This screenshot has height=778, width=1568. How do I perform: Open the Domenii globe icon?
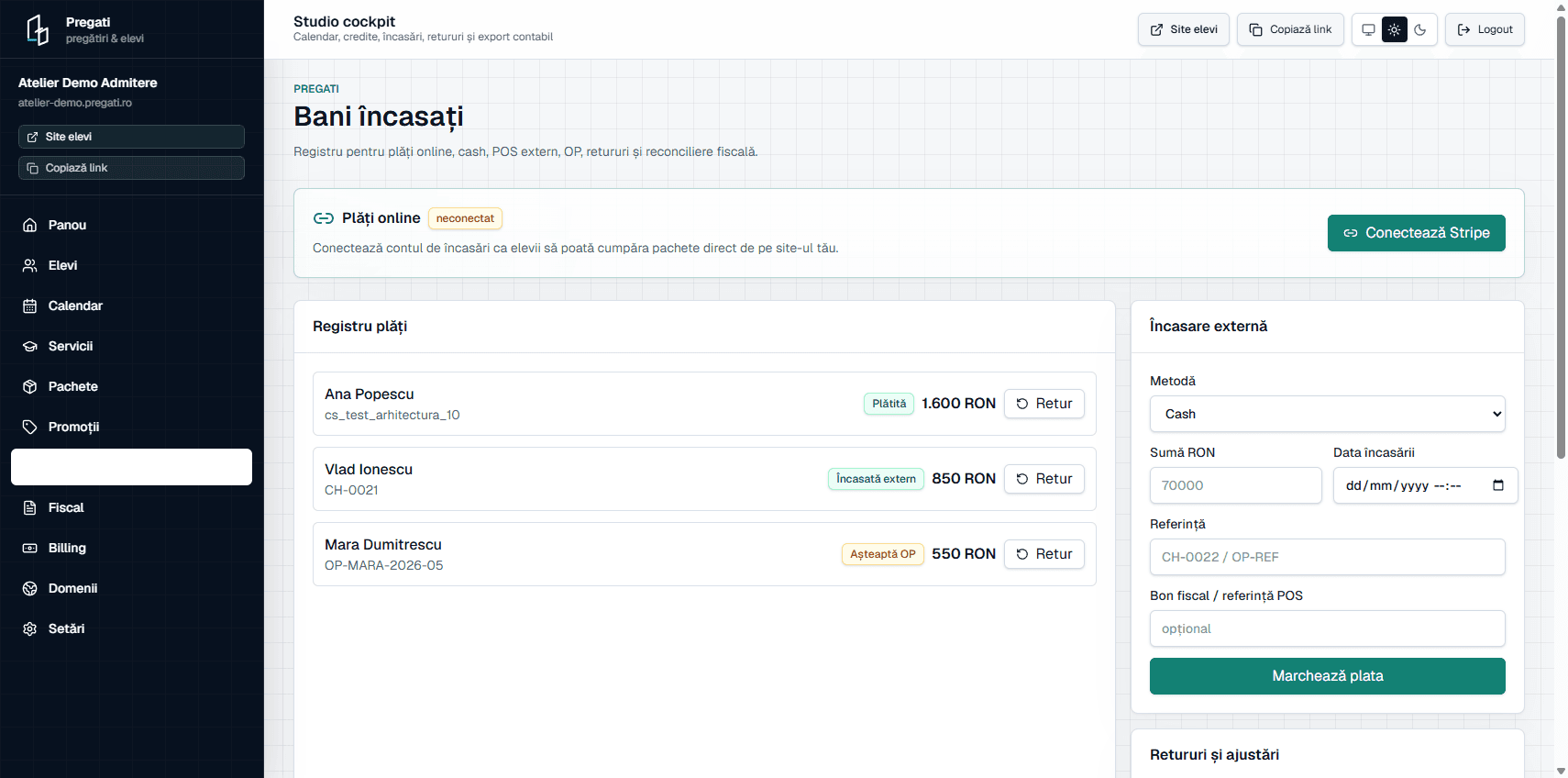coord(29,588)
